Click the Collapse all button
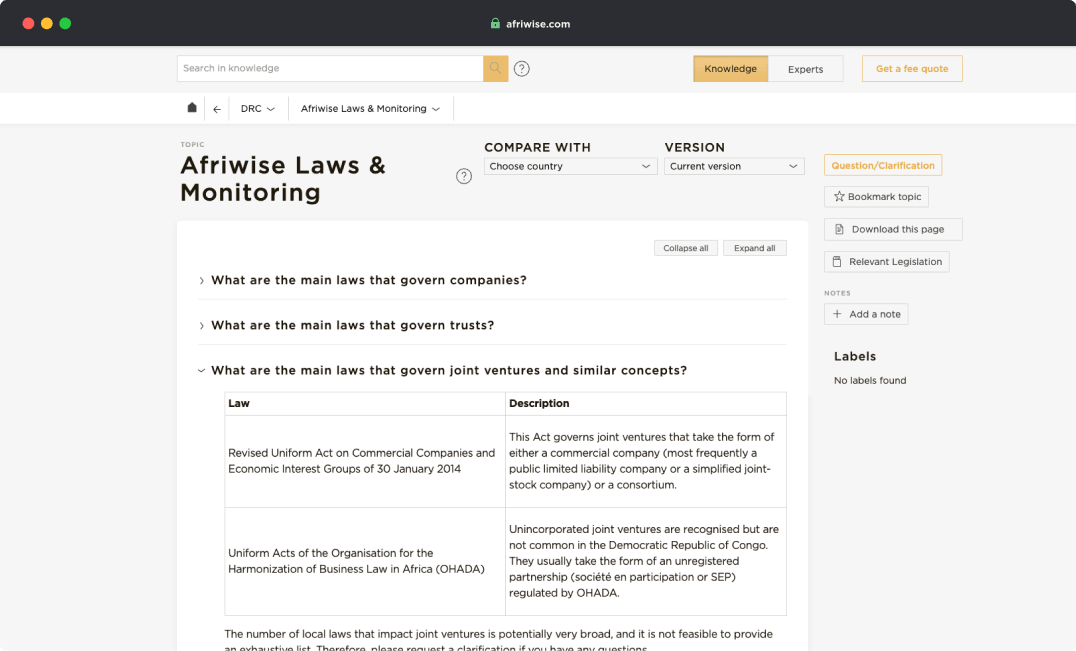The image size is (1076, 651). tap(686, 248)
